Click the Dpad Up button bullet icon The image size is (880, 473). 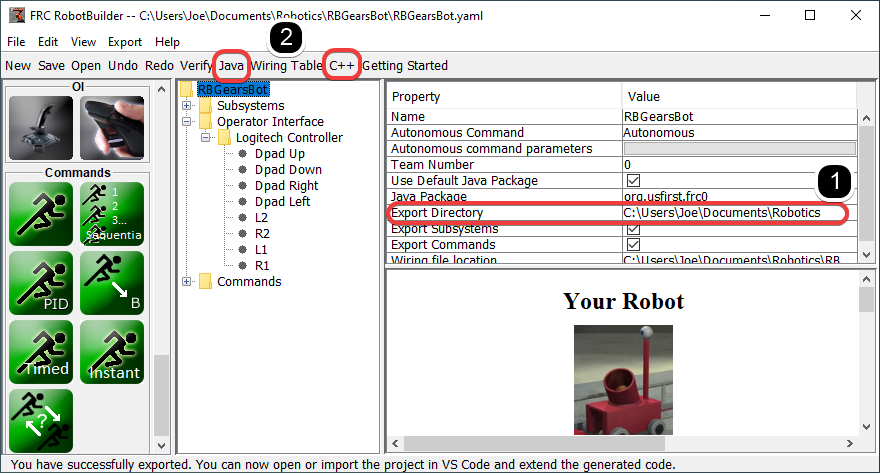pos(242,153)
